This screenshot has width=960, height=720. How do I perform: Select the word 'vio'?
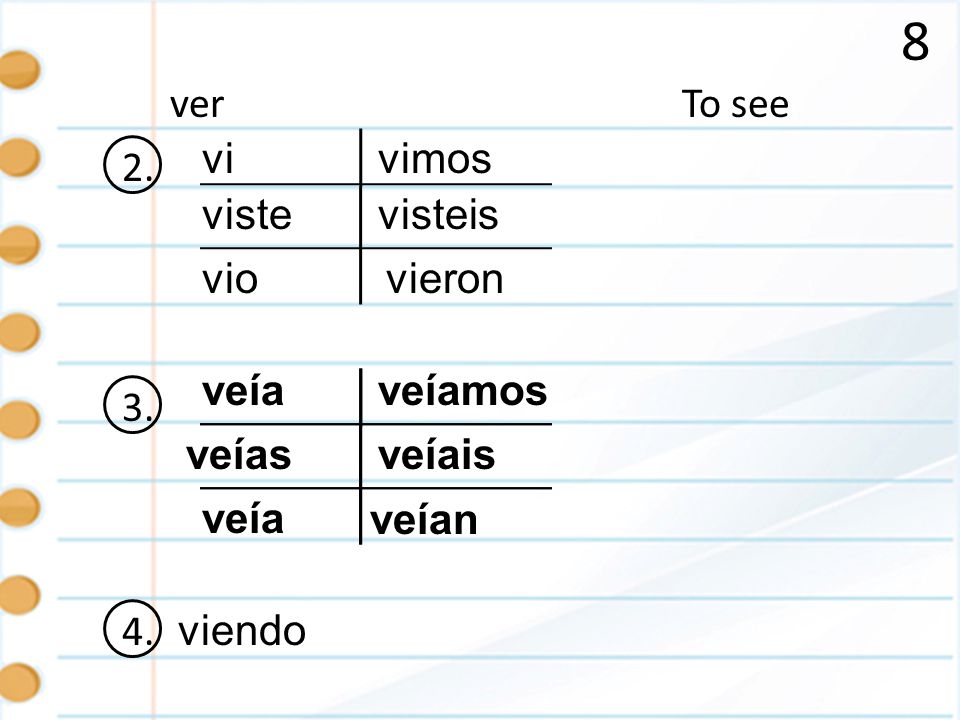(230, 279)
